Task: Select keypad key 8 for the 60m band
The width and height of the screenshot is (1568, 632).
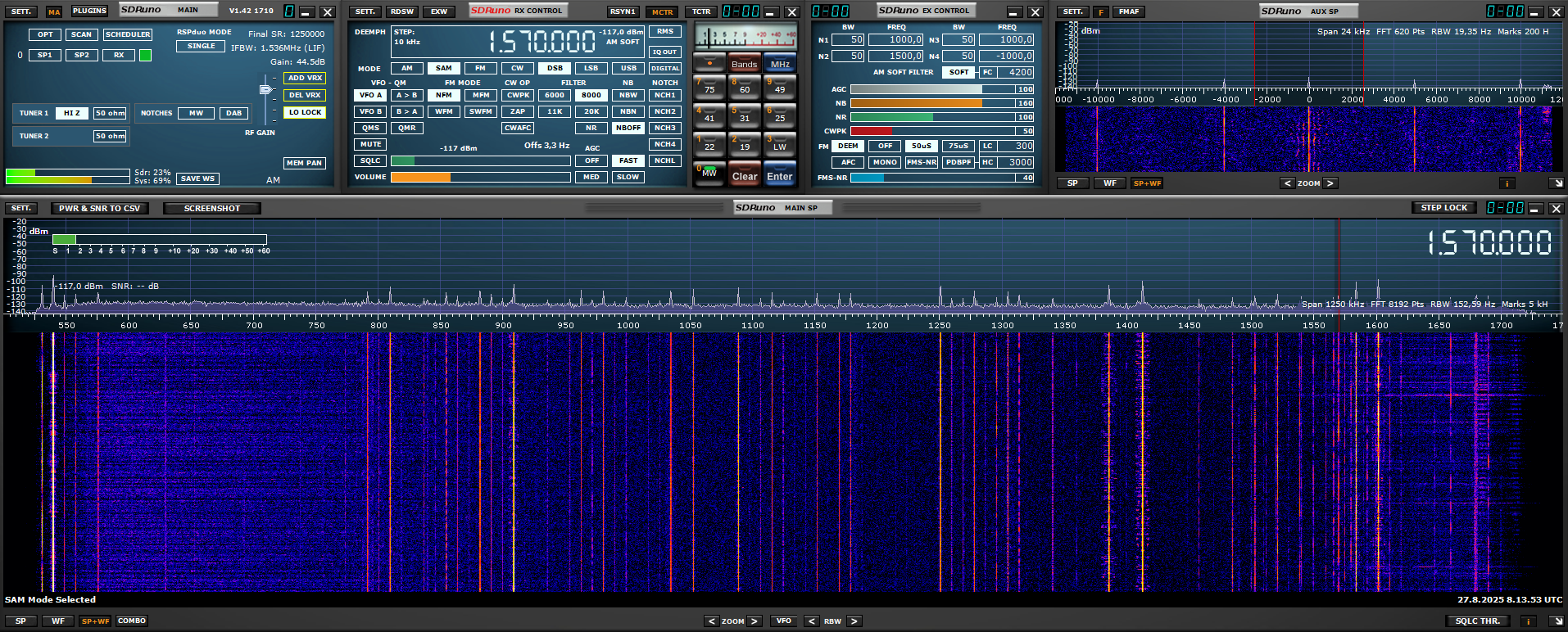Action: coord(745,88)
